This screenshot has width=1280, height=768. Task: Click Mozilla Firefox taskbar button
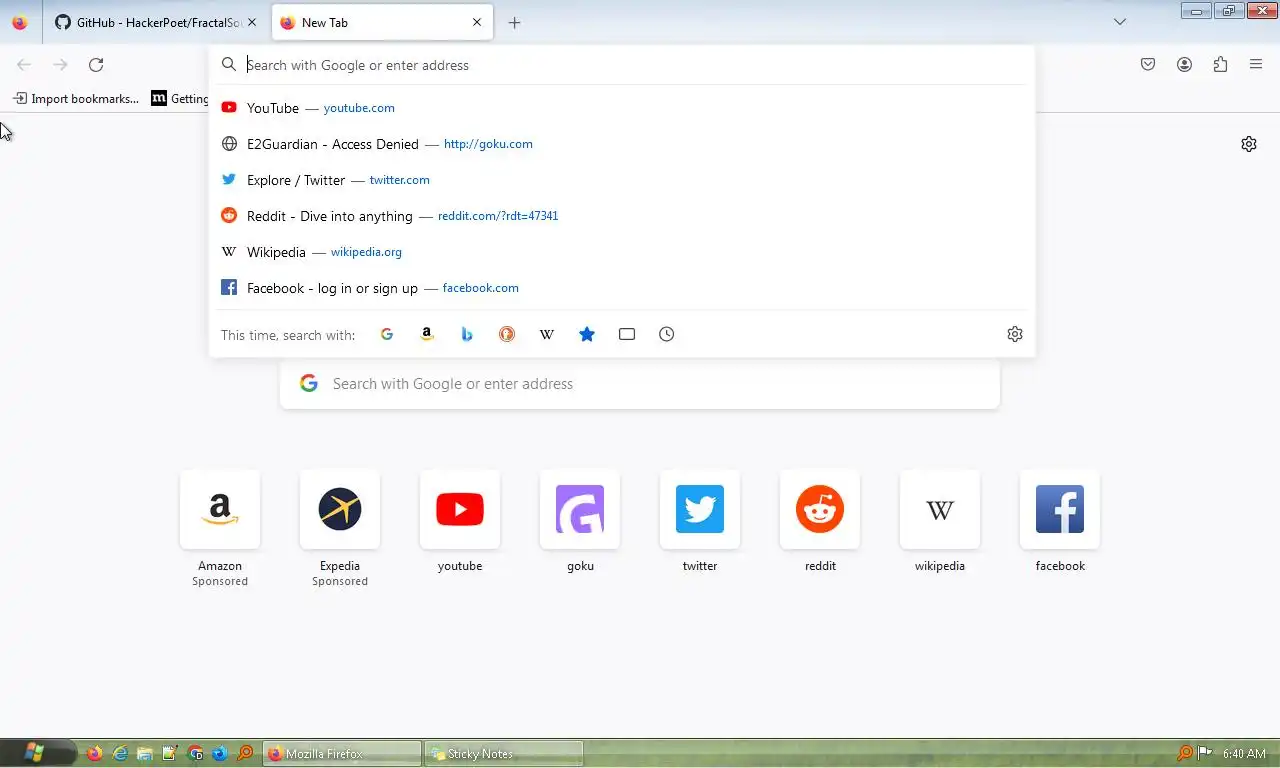click(342, 754)
